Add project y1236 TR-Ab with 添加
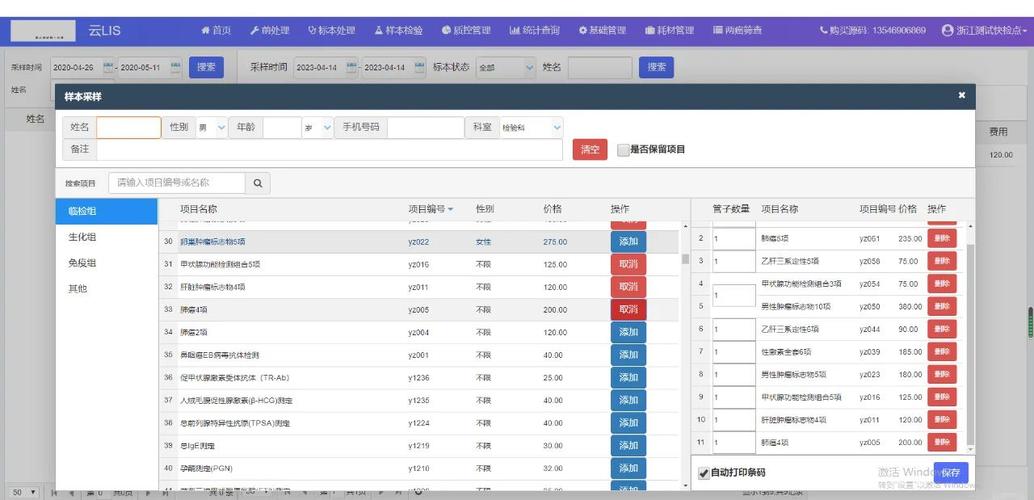1034x500 pixels. click(x=628, y=377)
